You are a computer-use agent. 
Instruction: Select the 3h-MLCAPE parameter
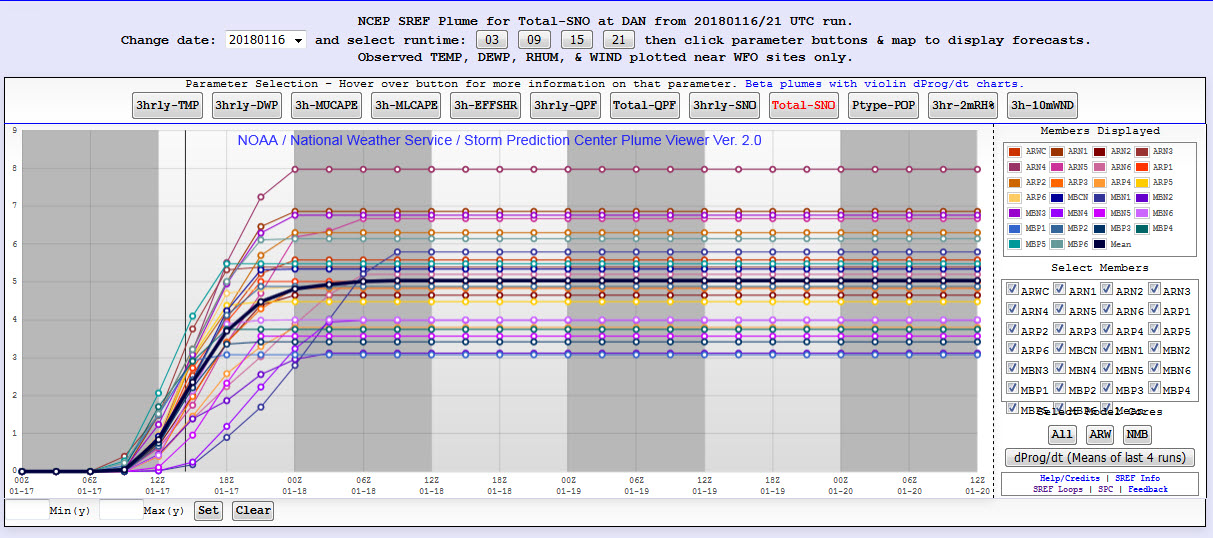(406, 105)
